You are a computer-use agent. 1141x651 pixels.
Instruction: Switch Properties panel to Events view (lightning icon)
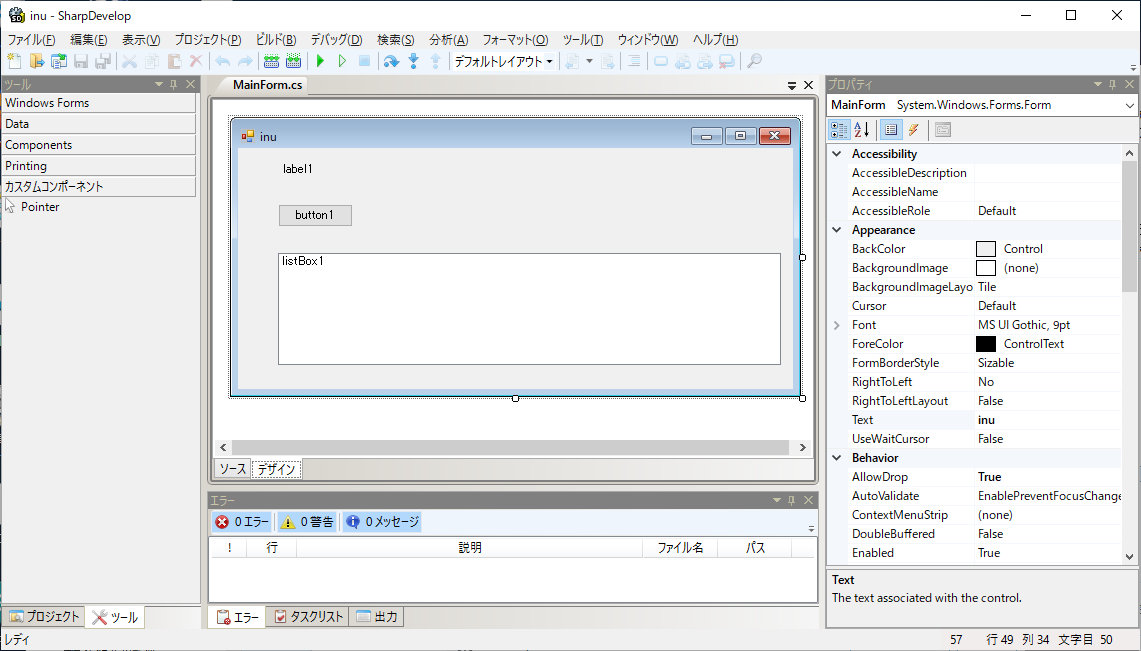[x=913, y=129]
